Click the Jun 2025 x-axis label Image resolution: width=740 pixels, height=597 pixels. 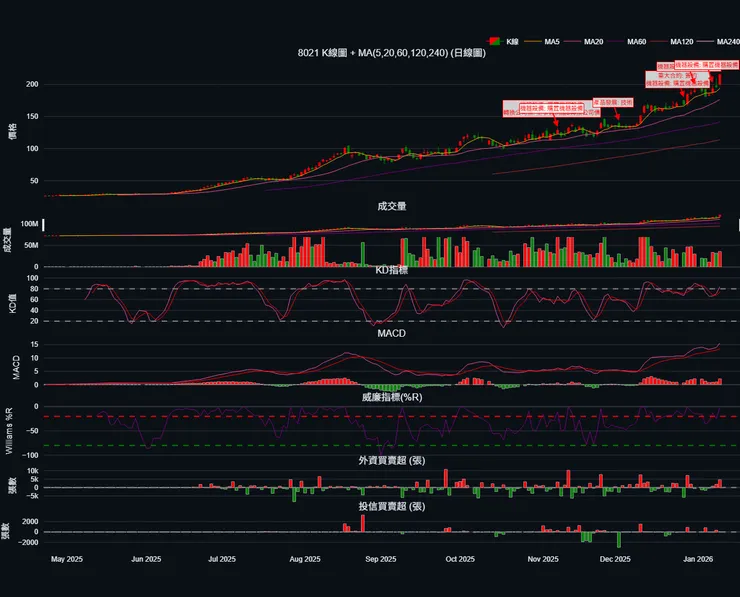tap(146, 559)
